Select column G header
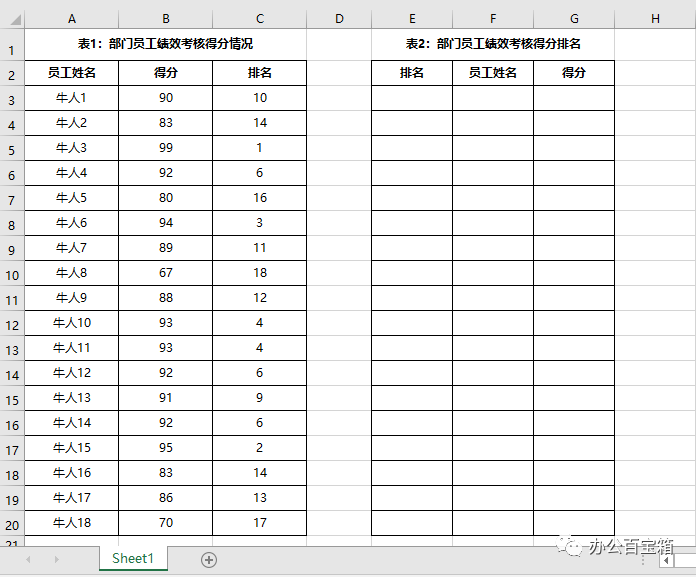The width and height of the screenshot is (696, 577). tap(574, 19)
